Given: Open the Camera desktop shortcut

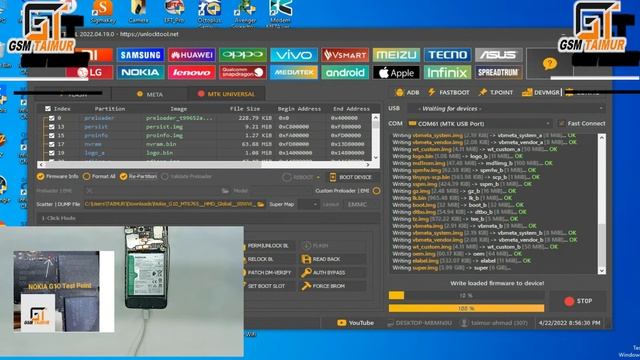Looking at the screenshot, I should pyautogui.click(x=138, y=11).
